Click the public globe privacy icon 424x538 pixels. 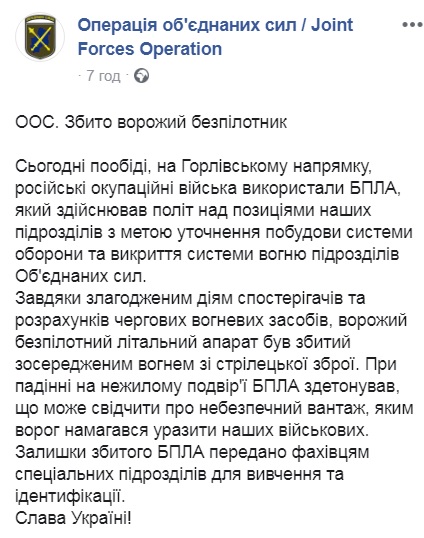141,76
